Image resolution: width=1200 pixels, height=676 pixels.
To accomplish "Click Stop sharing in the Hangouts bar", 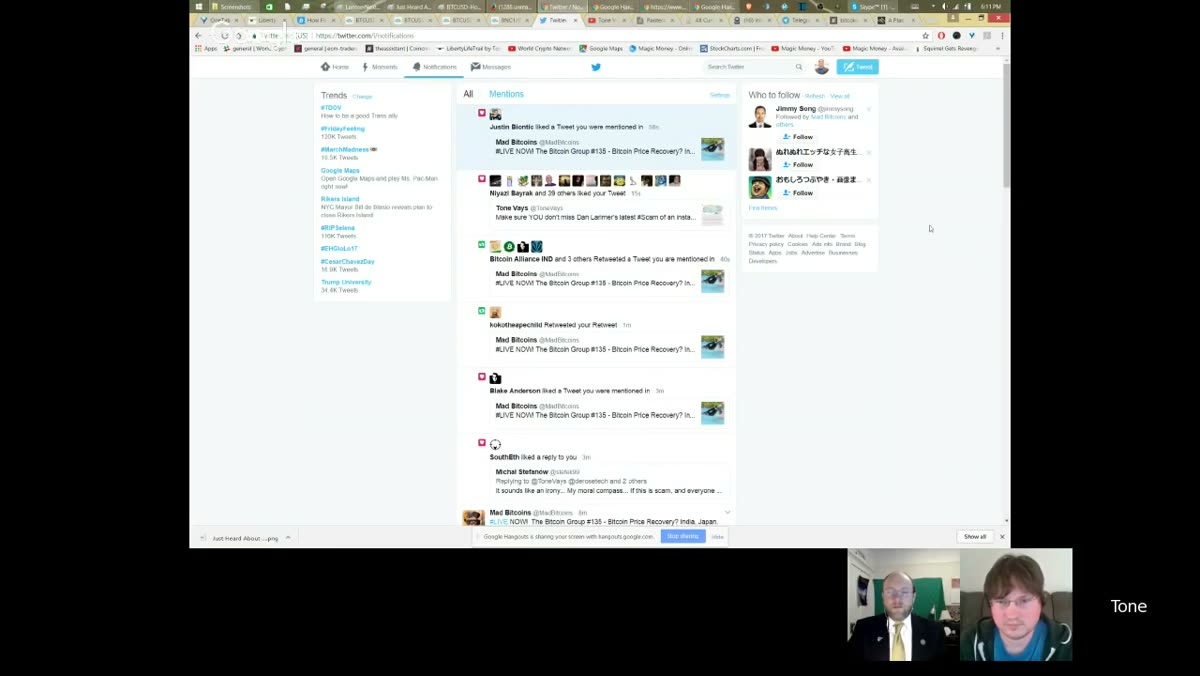I will pyautogui.click(x=683, y=536).
